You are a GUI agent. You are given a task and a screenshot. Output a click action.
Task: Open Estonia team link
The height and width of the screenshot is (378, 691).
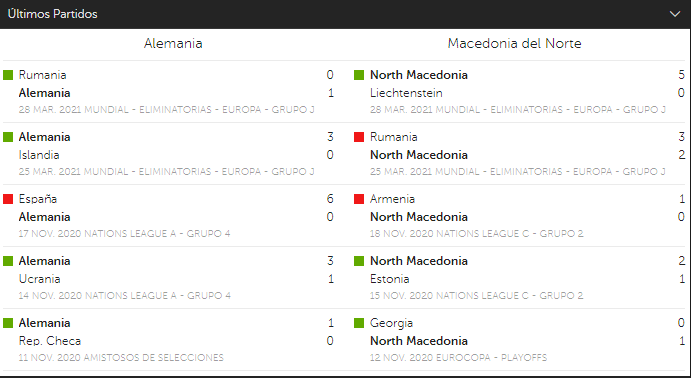point(390,279)
